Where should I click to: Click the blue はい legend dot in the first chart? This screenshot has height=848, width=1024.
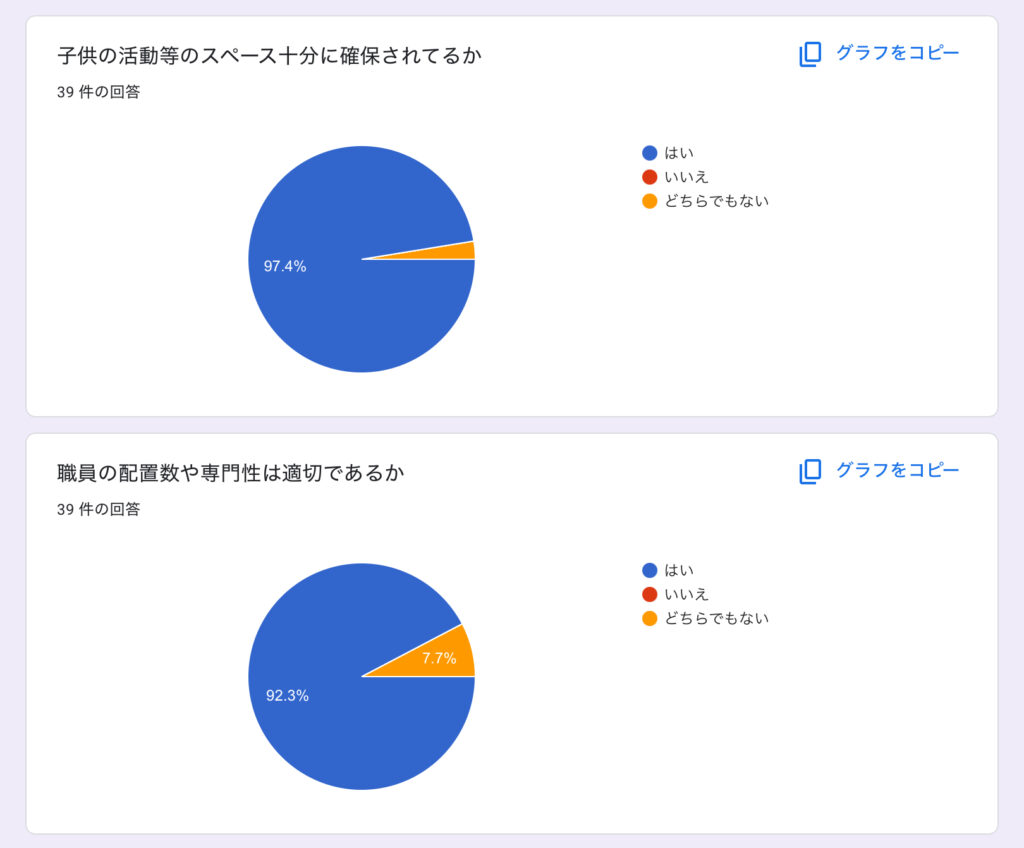point(650,153)
